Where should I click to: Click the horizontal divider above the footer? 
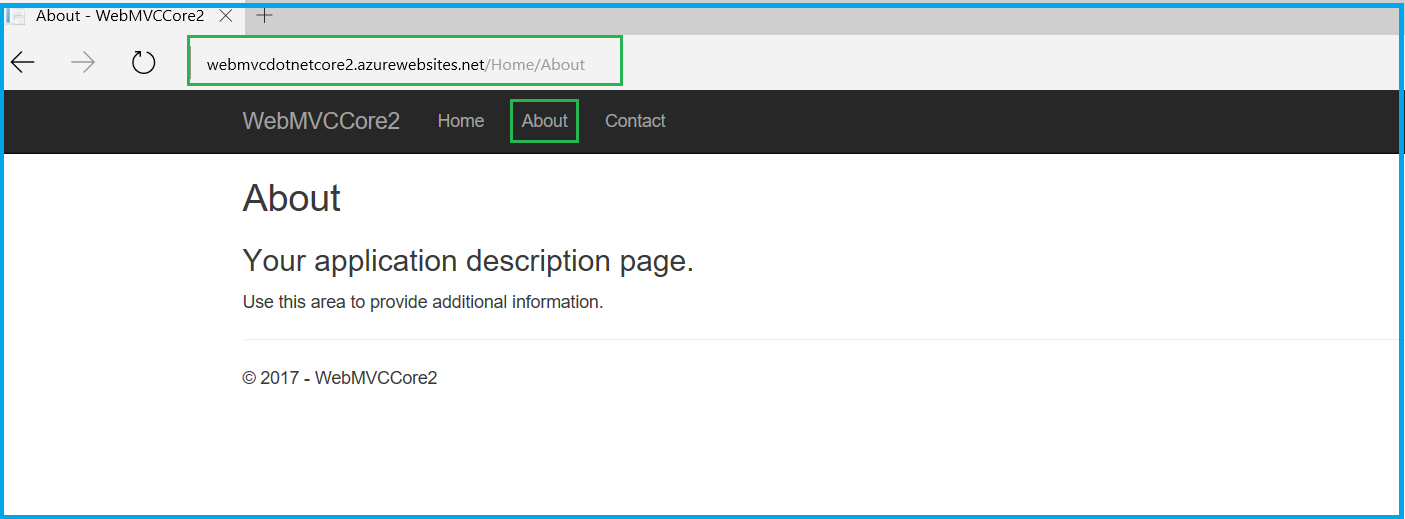[x=800, y=340]
